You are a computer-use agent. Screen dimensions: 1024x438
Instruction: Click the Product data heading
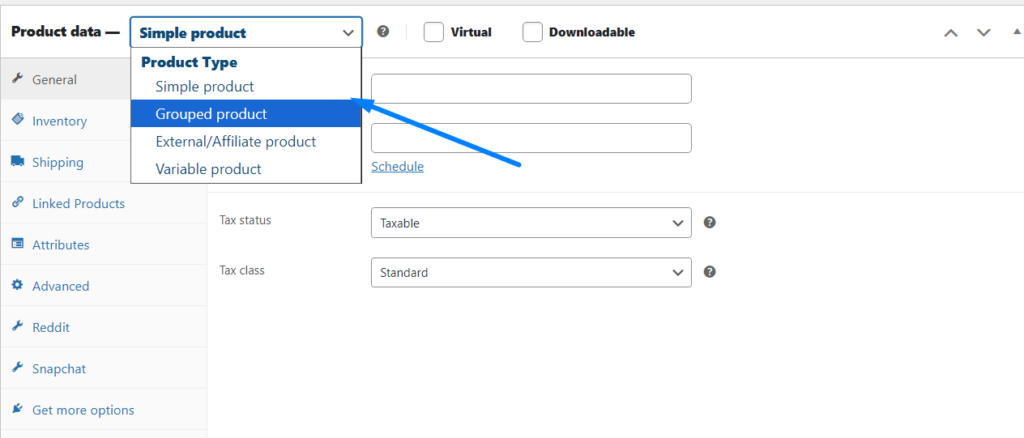click(x=65, y=32)
